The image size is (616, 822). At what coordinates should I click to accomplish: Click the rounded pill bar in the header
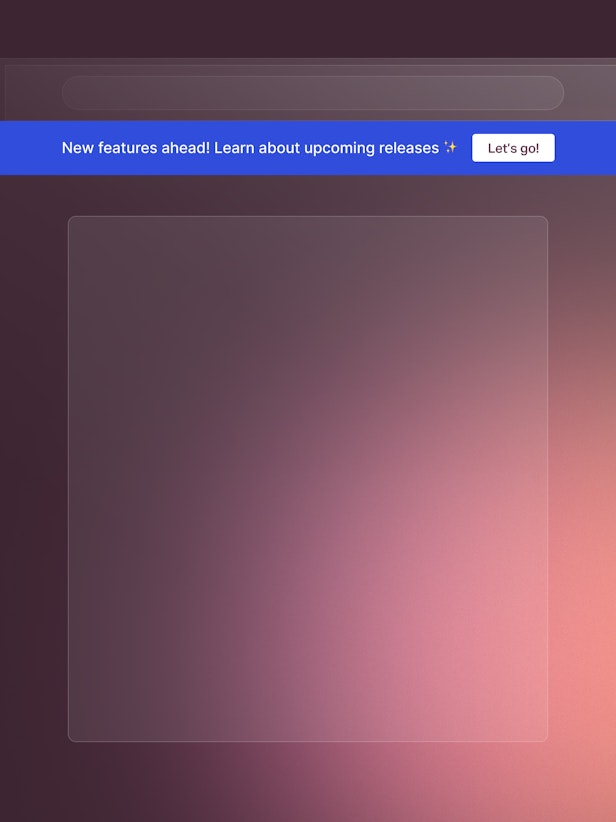point(312,93)
